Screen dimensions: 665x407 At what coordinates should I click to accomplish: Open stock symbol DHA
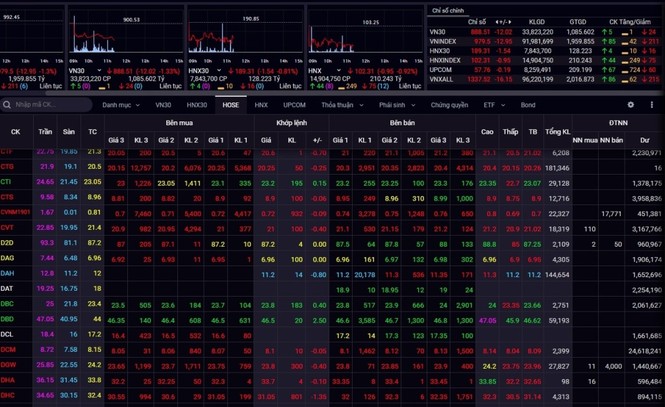8,380
